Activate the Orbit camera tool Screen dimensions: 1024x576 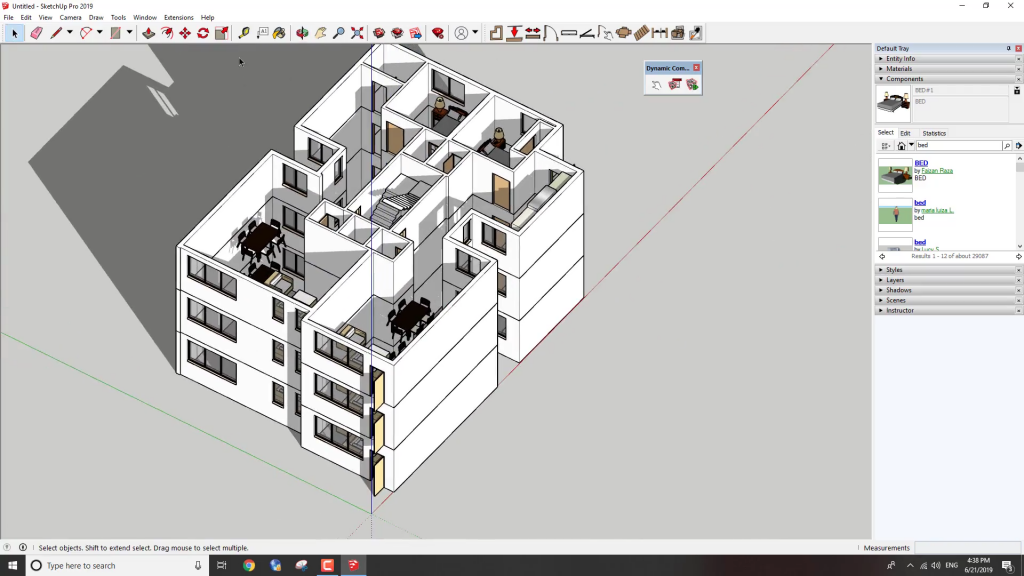tap(303, 33)
